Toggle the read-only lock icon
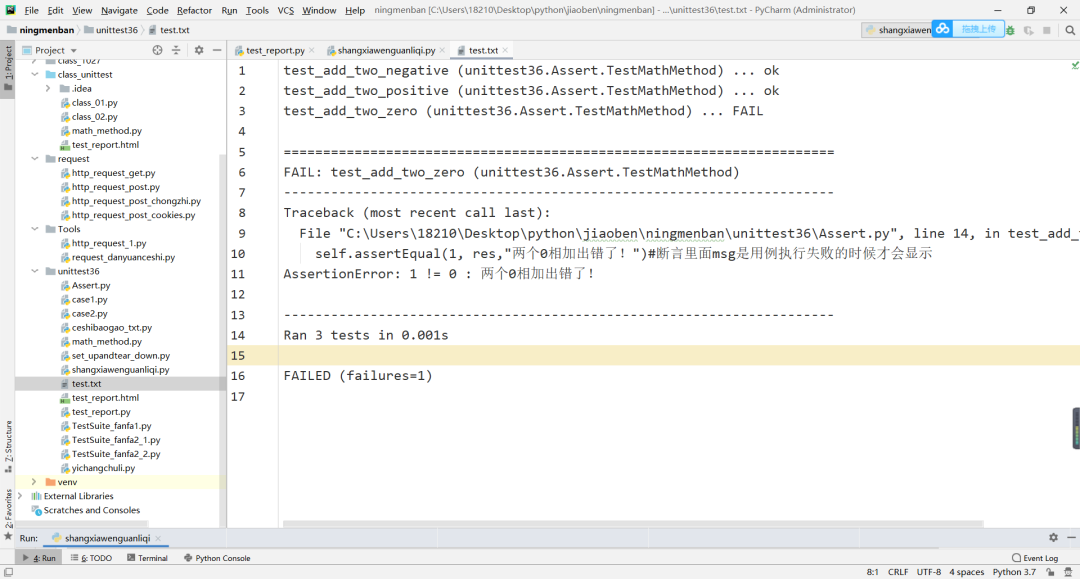Viewport: 1080px width, 579px height. tap(1050, 572)
